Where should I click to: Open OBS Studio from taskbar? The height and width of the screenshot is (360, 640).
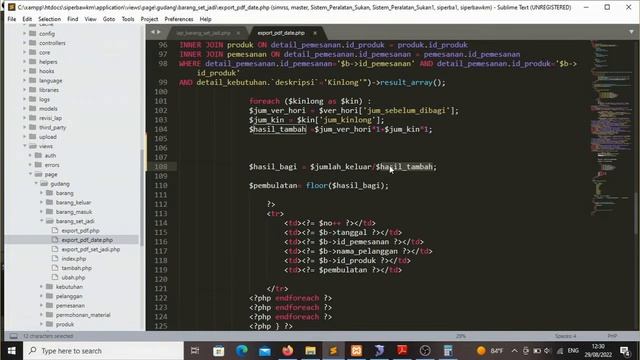tap(425, 351)
